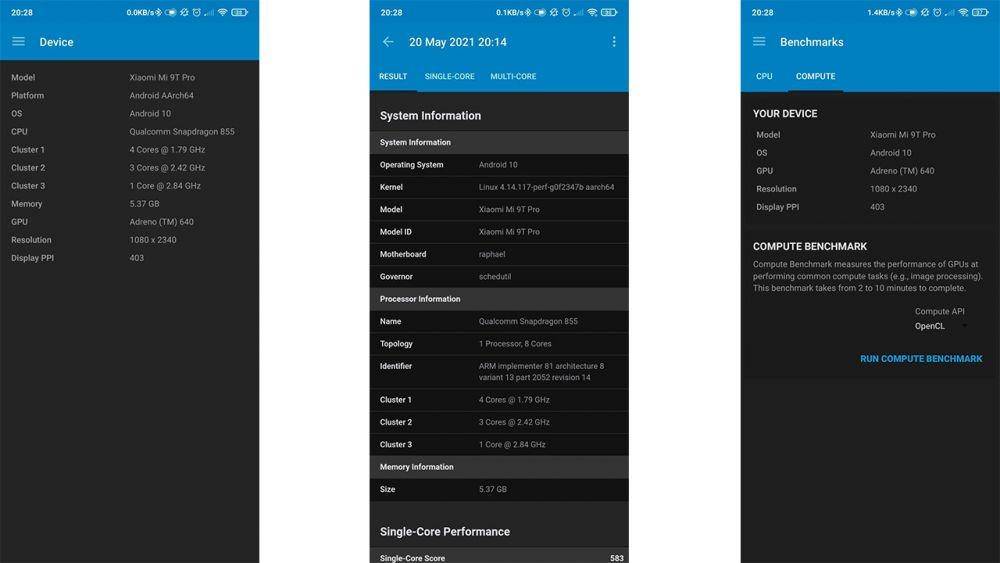This screenshot has width=1000, height=563.
Task: Tap Bluetooth icon in results screen status bar
Action: (528, 12)
